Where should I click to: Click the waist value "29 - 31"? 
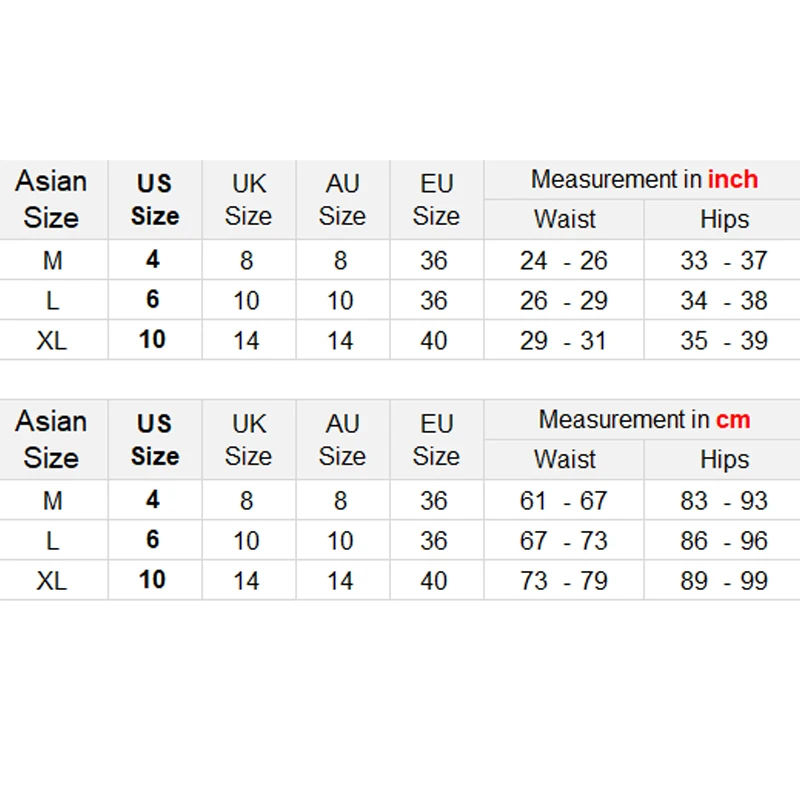coord(563,341)
